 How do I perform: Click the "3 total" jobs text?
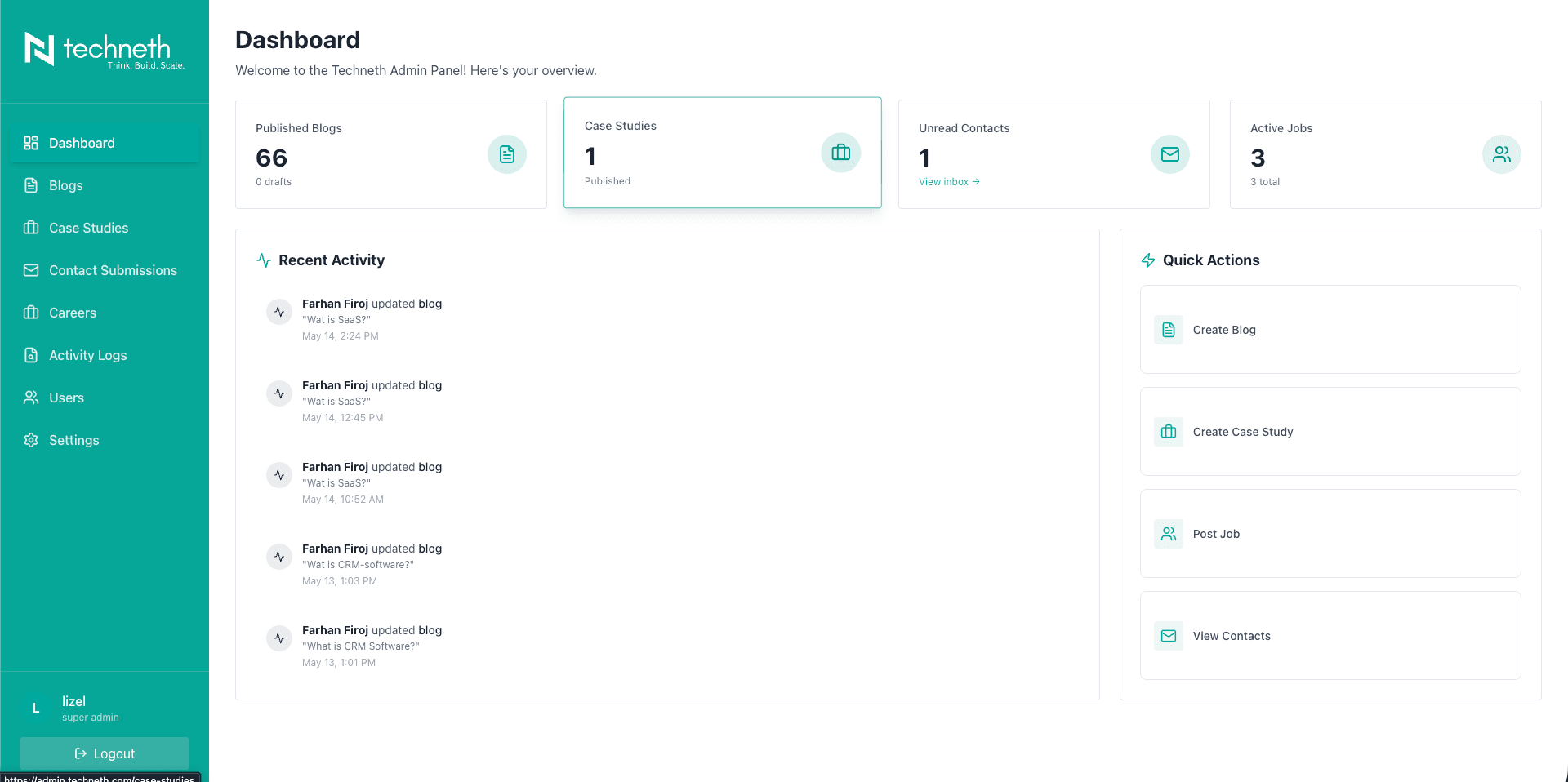tap(1265, 182)
